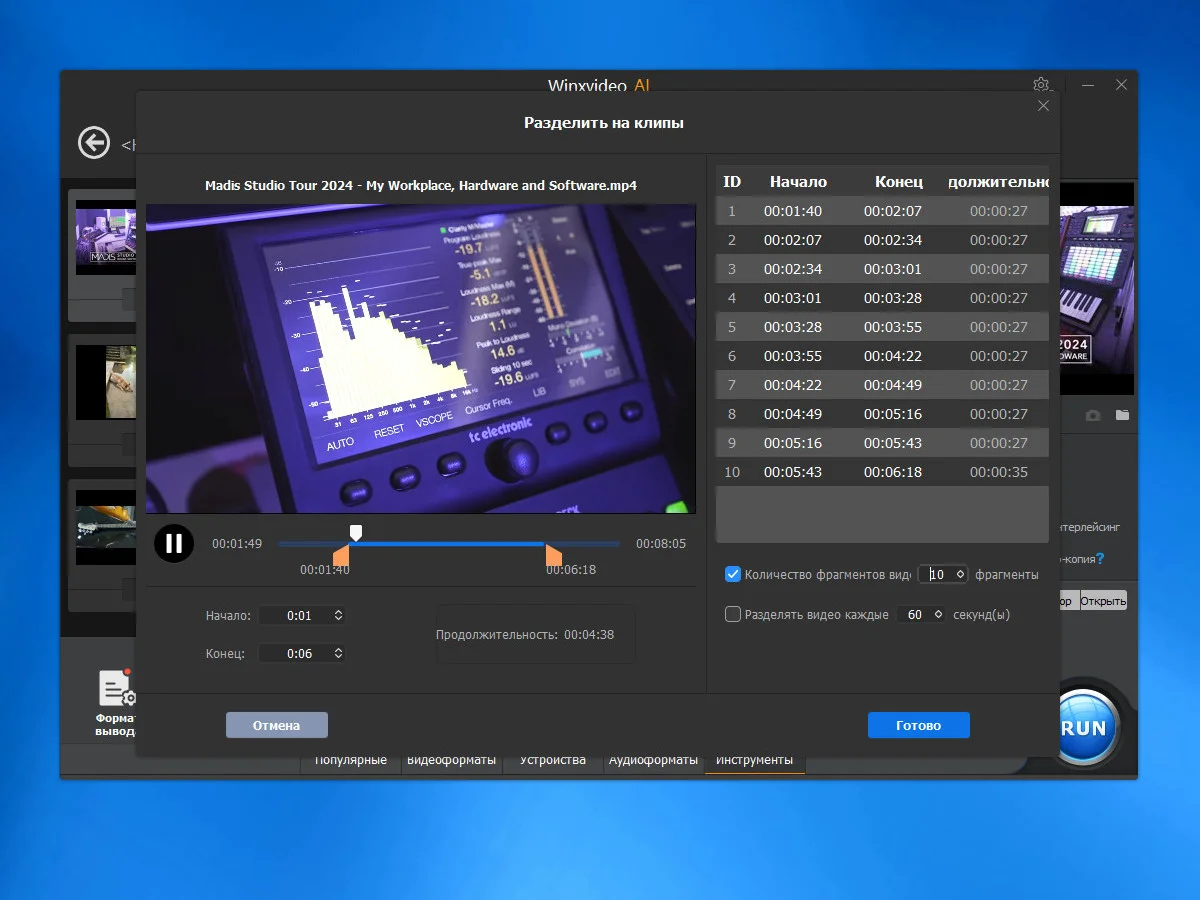Adjust the Конец time stepper
This screenshot has height=900, width=1200.
point(338,653)
